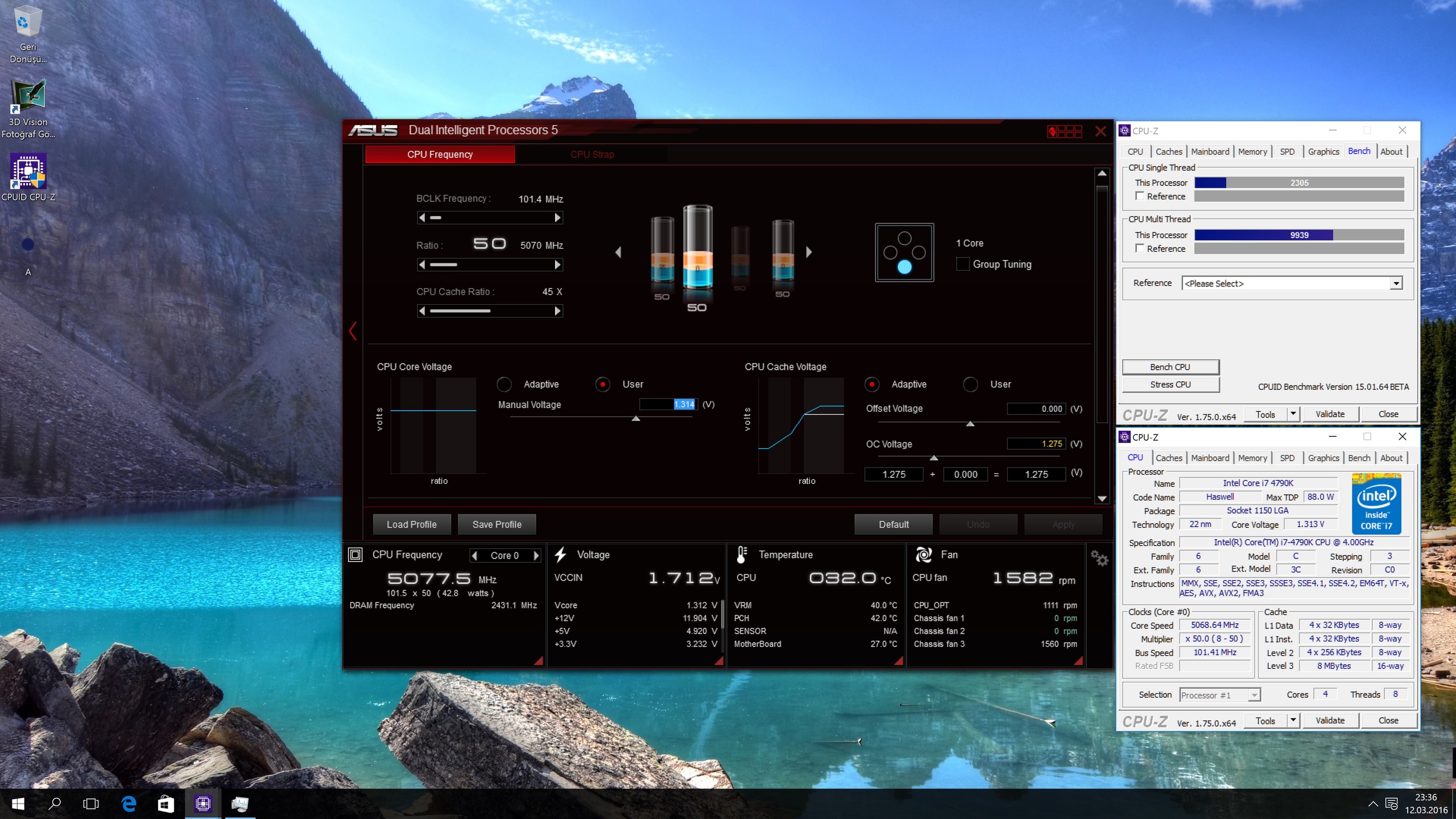Screen dimensions: 1456x819
Task: Show previous core cylinder group
Action: point(618,252)
